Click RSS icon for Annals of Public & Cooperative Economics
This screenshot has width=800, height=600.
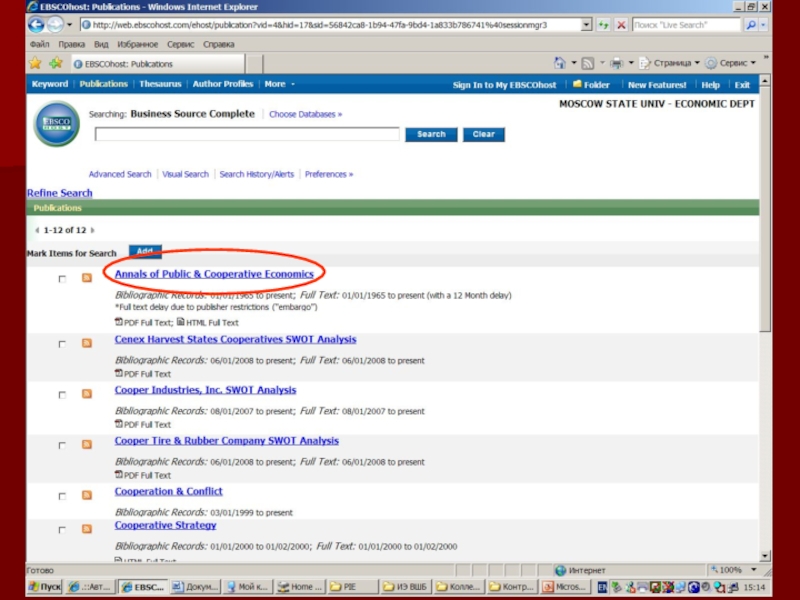(87, 278)
